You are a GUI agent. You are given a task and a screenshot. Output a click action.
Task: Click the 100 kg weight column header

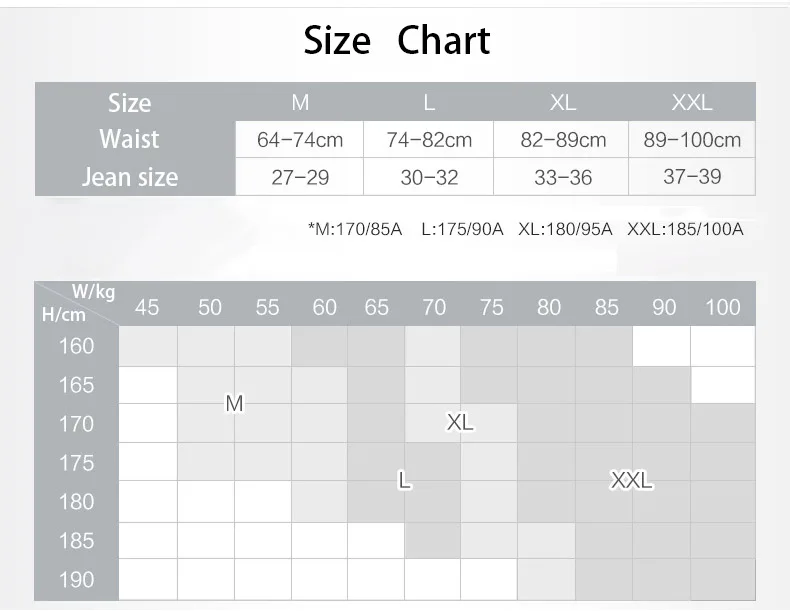point(722,307)
